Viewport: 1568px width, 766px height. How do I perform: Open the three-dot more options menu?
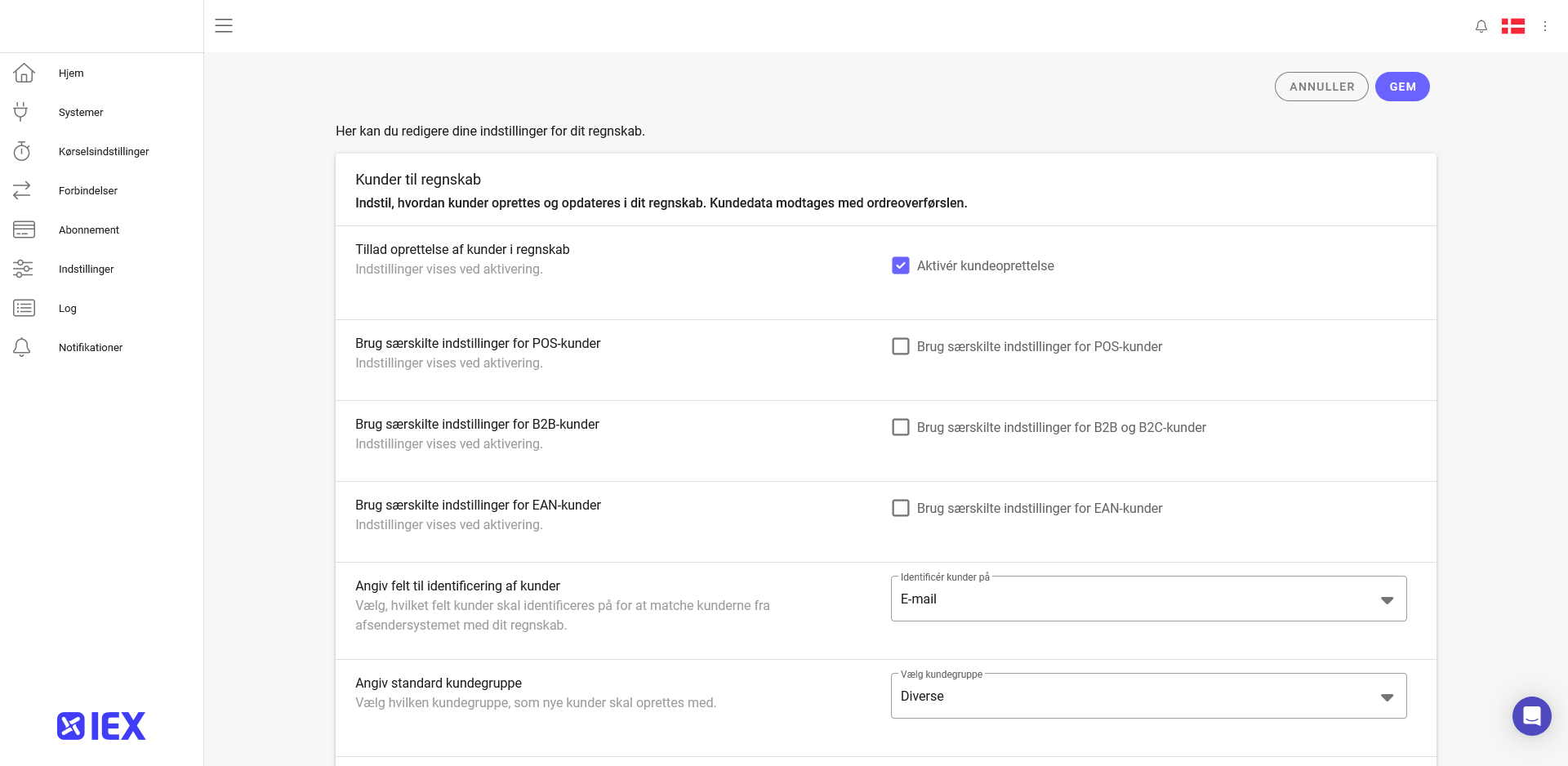(x=1544, y=26)
